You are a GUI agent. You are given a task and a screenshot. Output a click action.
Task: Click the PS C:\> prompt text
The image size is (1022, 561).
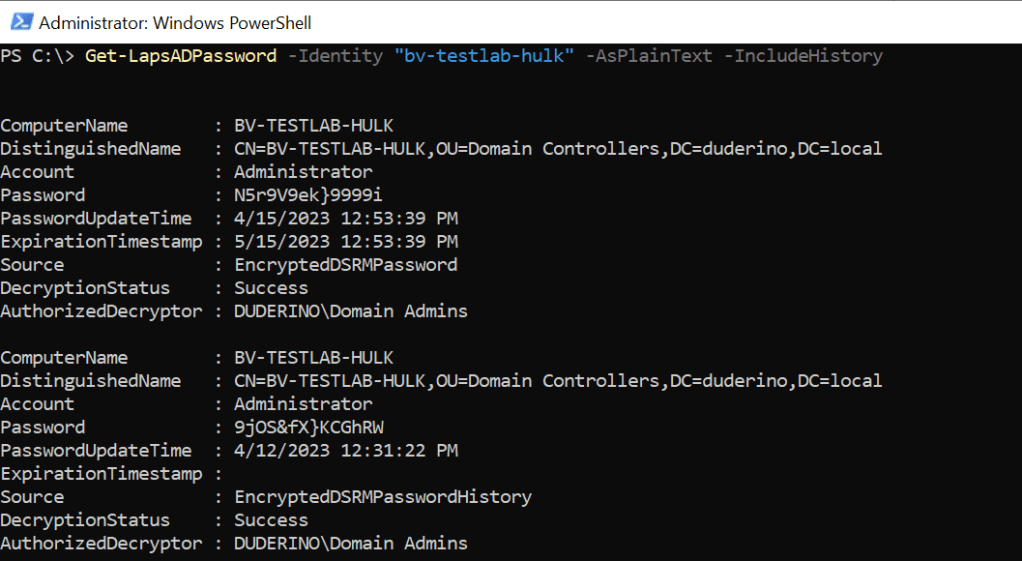click(x=38, y=56)
